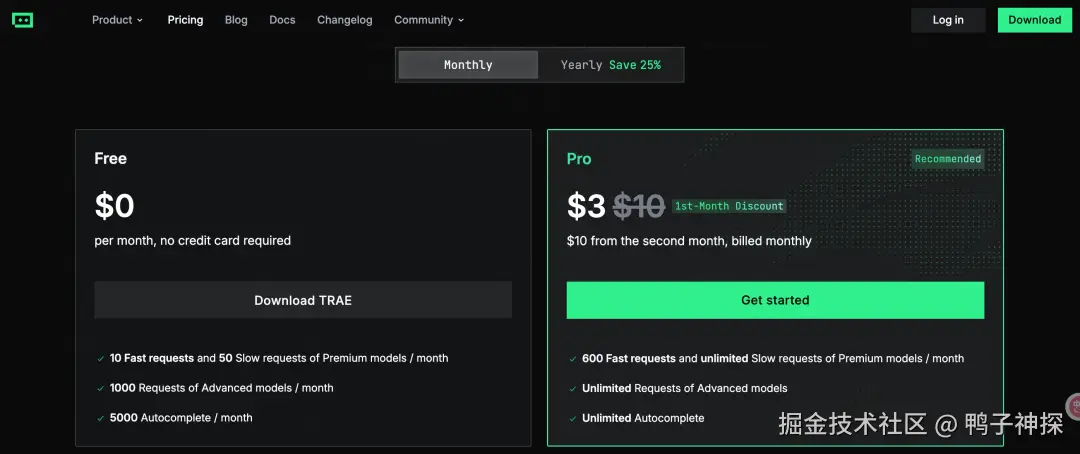Open the Blog page
This screenshot has height=454, width=1080.
coord(236,20)
